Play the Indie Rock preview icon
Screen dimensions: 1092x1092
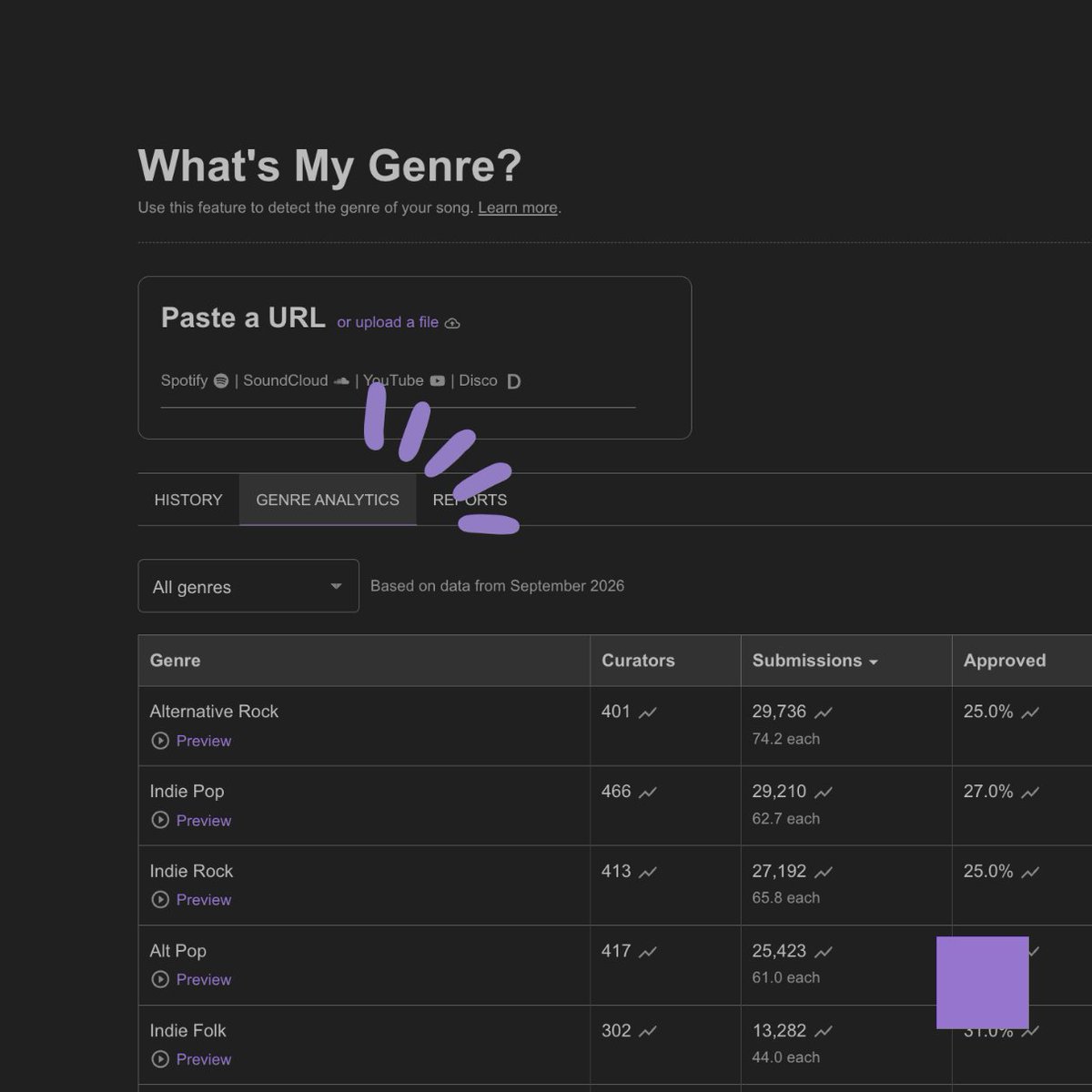click(x=160, y=899)
